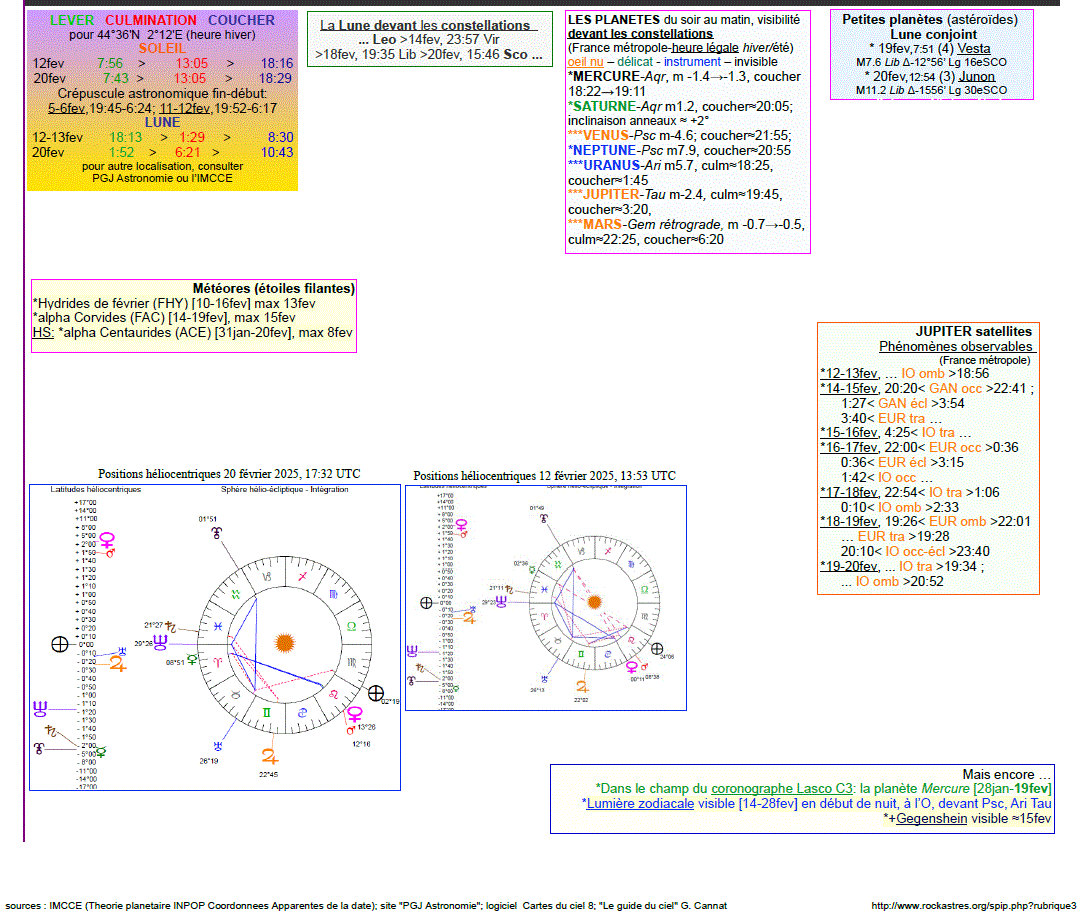Click the '*MERCURE' planet entry
This screenshot has height=919, width=1087.
[x=604, y=76]
